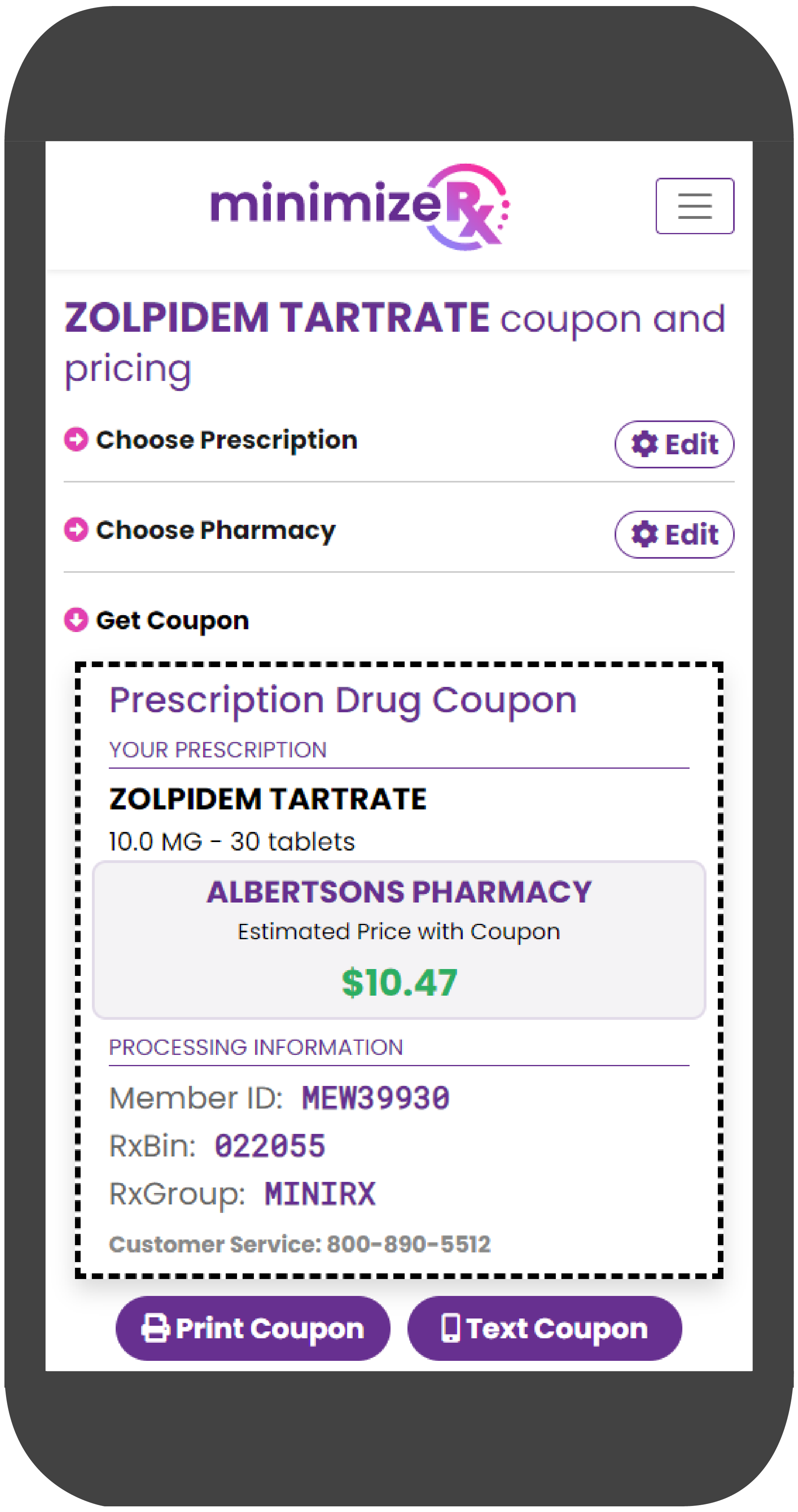Expand the Choose Prescription section
Viewport: 798px width, 1512px height.
point(227,440)
